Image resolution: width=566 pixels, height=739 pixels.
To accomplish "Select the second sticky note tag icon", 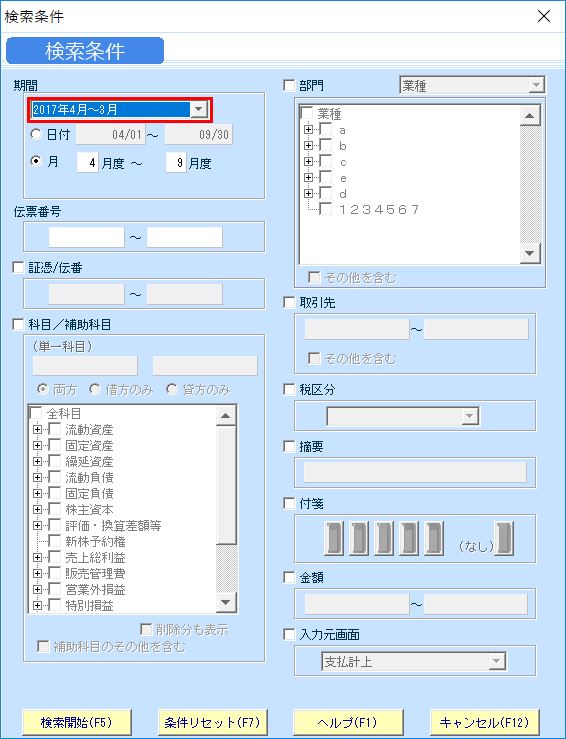I will point(359,538).
